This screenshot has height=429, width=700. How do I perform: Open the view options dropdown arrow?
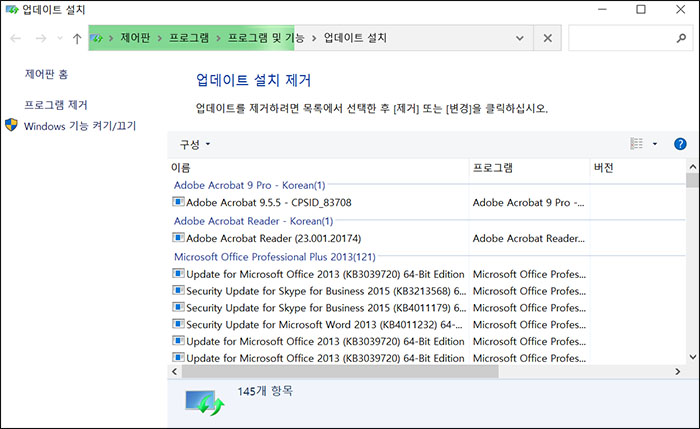coord(655,144)
